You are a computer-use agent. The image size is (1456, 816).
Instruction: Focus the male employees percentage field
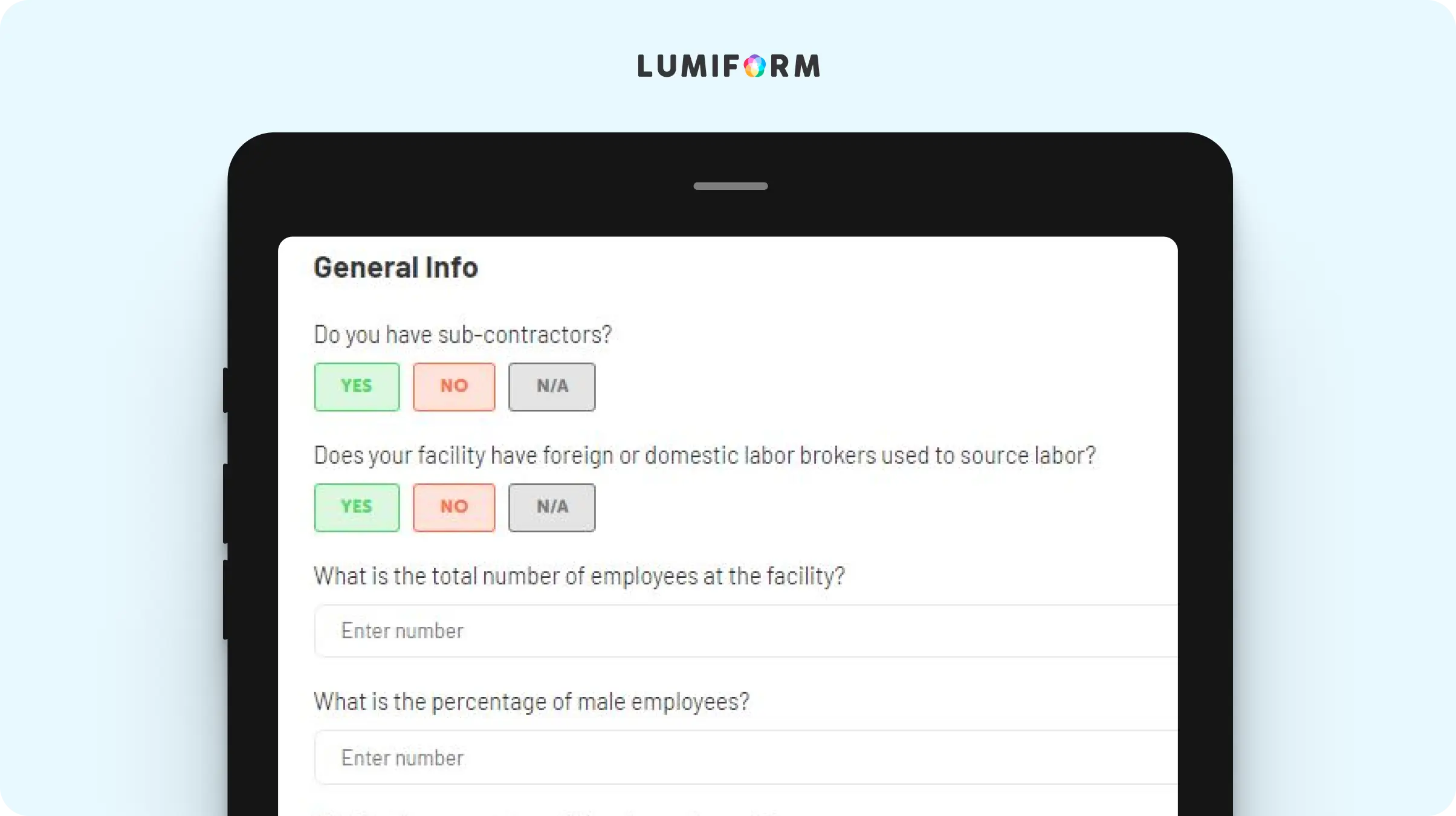click(x=746, y=757)
